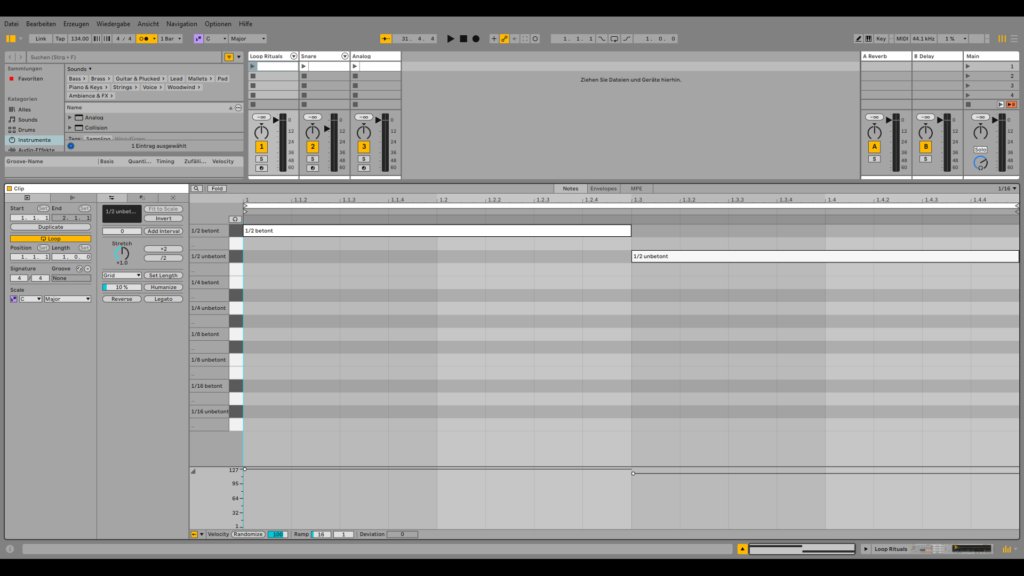Open the Grid dropdown in note tools
Image resolution: width=1024 pixels, height=576 pixels.
pos(121,275)
